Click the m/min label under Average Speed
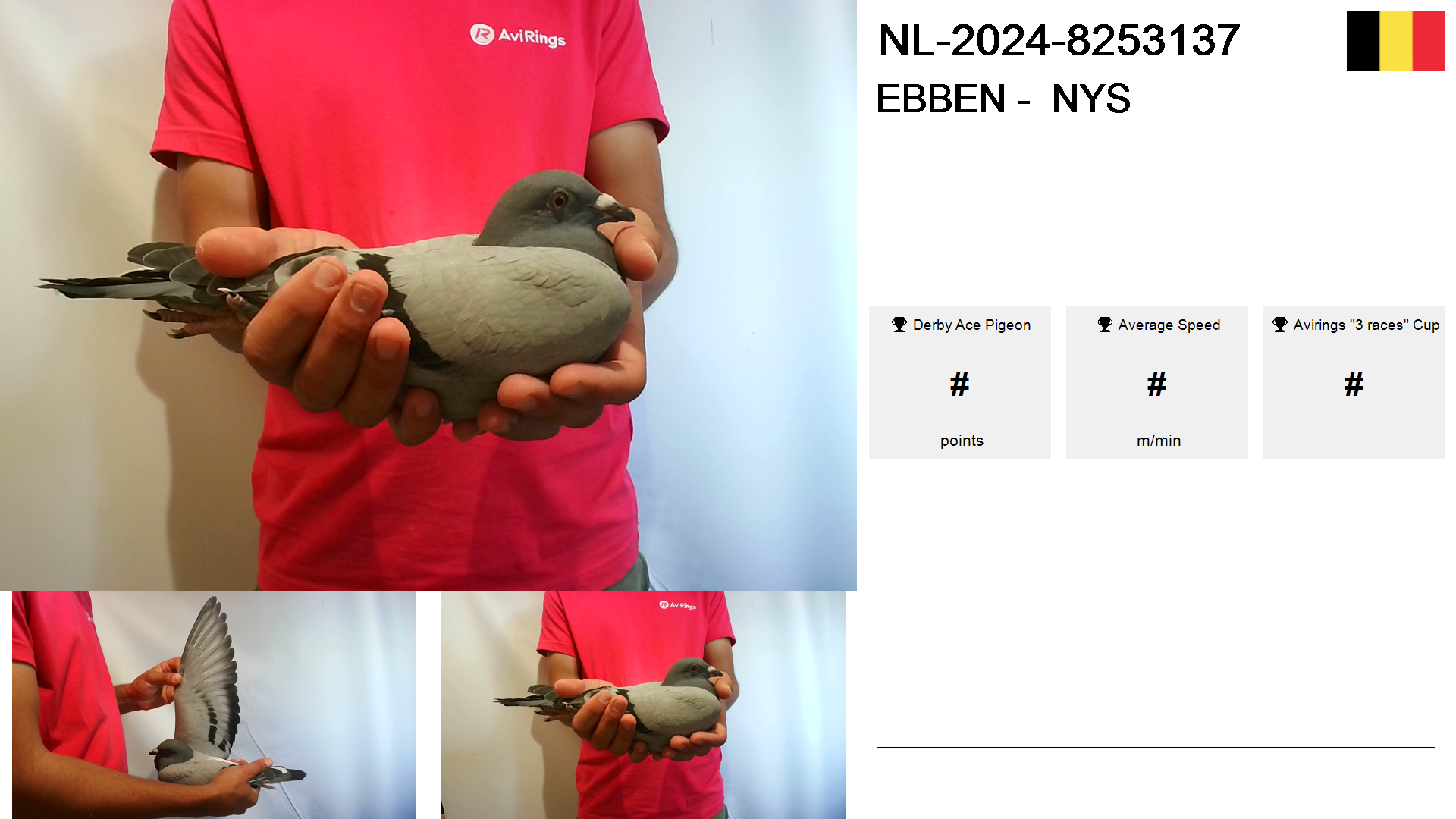This screenshot has height=819, width=1456. [x=1159, y=441]
